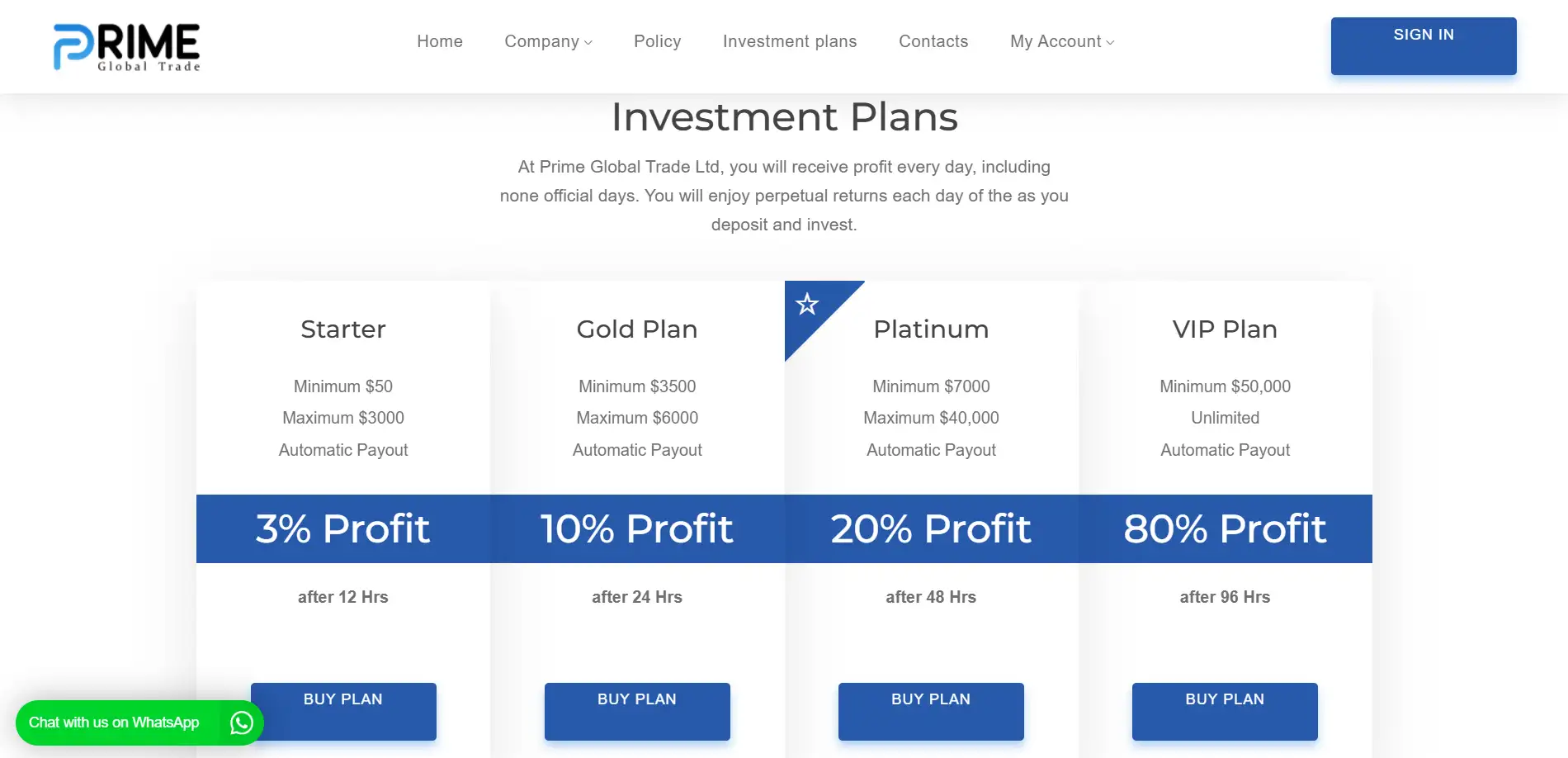
Task: Open Investment plans in navigation
Action: pos(790,41)
